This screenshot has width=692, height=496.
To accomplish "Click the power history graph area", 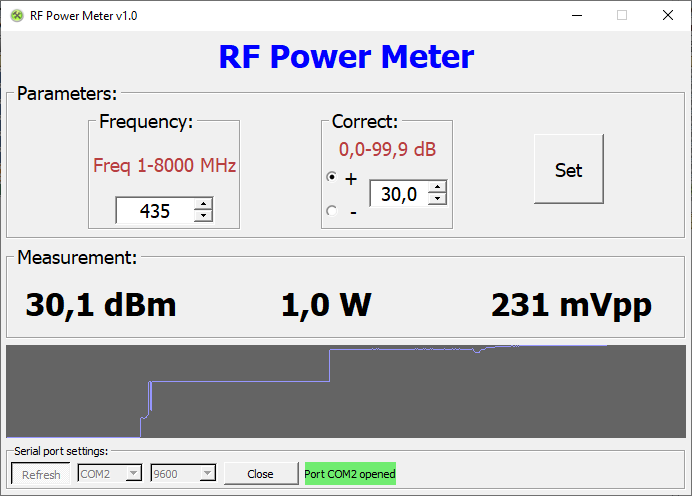I will point(346,391).
